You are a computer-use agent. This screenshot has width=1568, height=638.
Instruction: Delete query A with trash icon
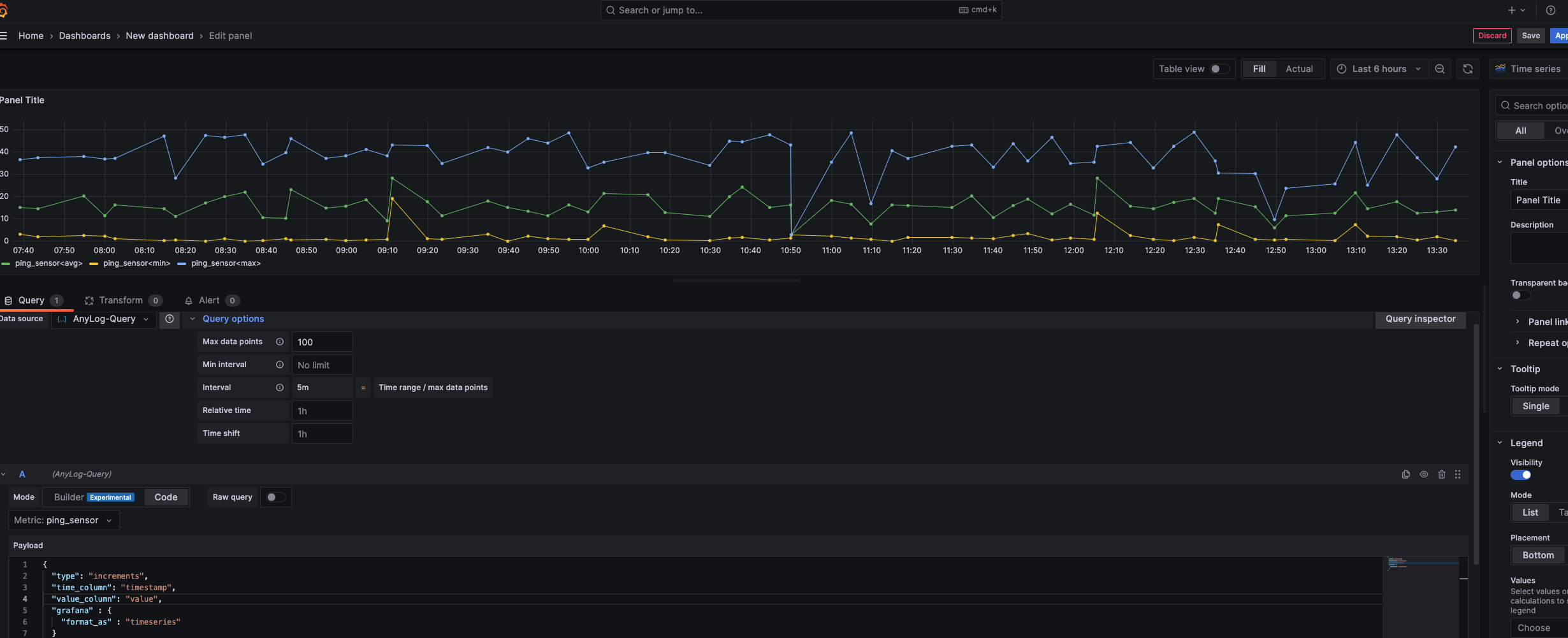(1442, 474)
